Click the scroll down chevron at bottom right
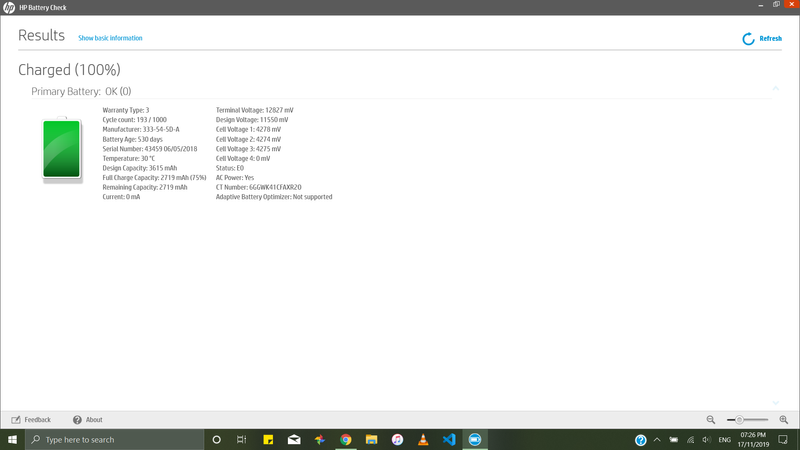The height and width of the screenshot is (450, 800). point(776,403)
